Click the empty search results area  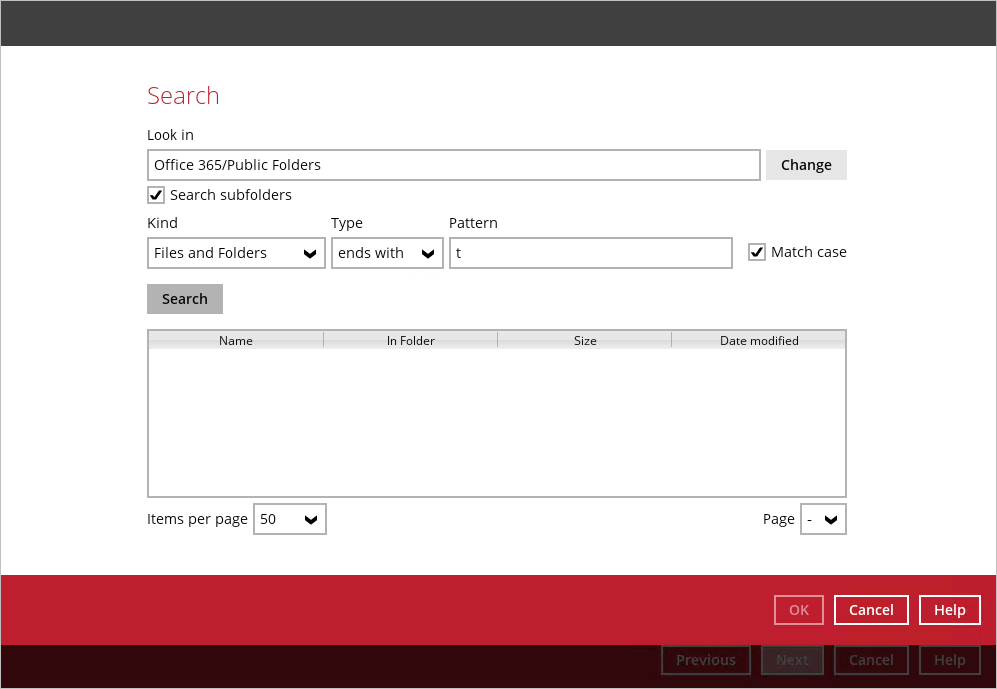[x=496, y=422]
